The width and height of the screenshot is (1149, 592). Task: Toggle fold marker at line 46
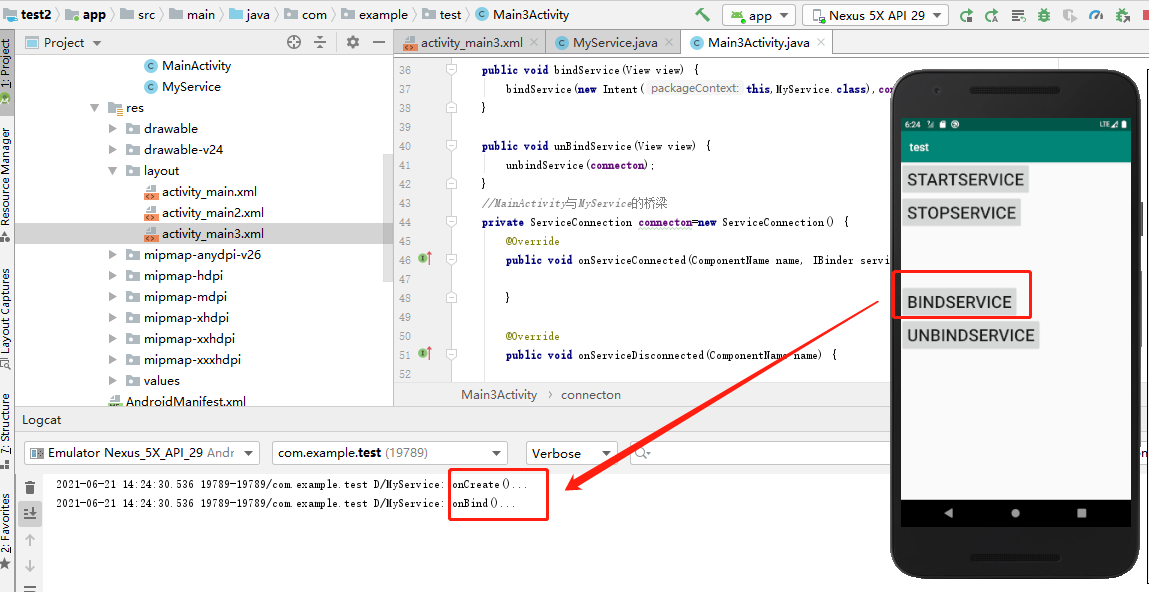click(x=451, y=259)
